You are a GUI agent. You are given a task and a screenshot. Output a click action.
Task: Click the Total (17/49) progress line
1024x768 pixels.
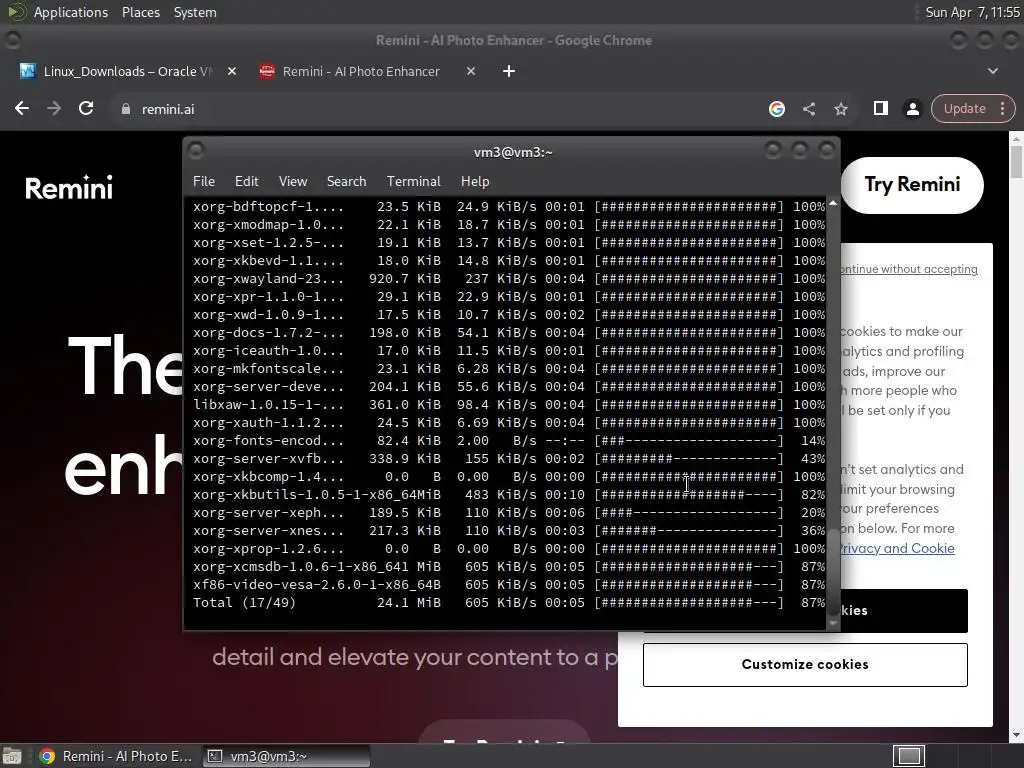pos(509,602)
